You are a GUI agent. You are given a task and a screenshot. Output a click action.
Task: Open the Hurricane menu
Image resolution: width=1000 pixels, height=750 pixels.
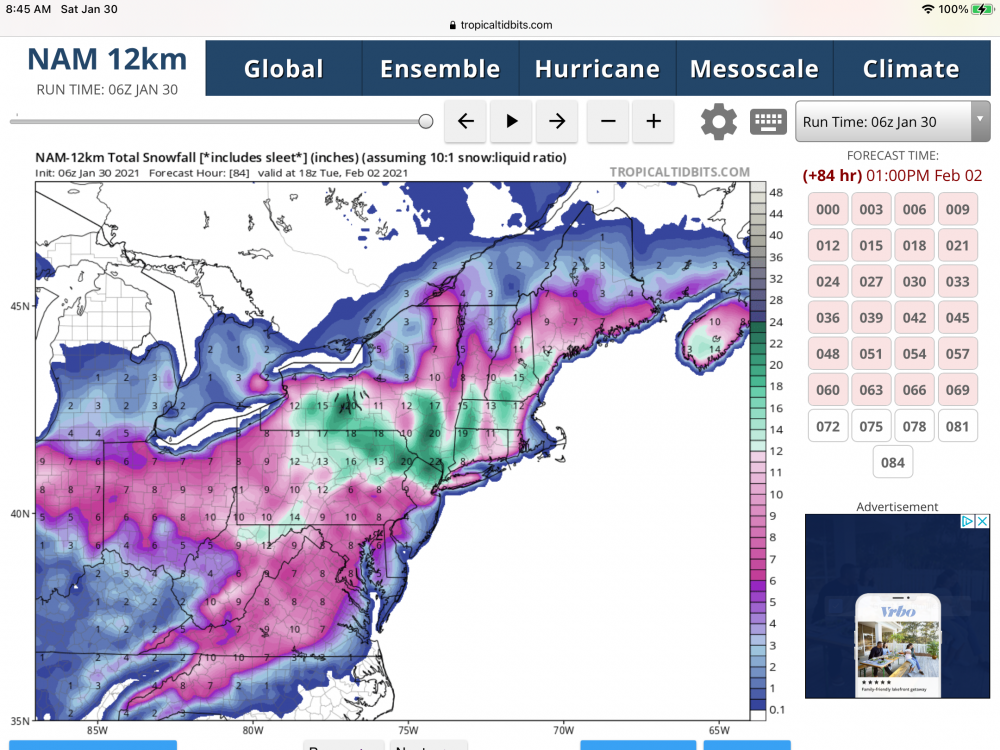coord(597,69)
